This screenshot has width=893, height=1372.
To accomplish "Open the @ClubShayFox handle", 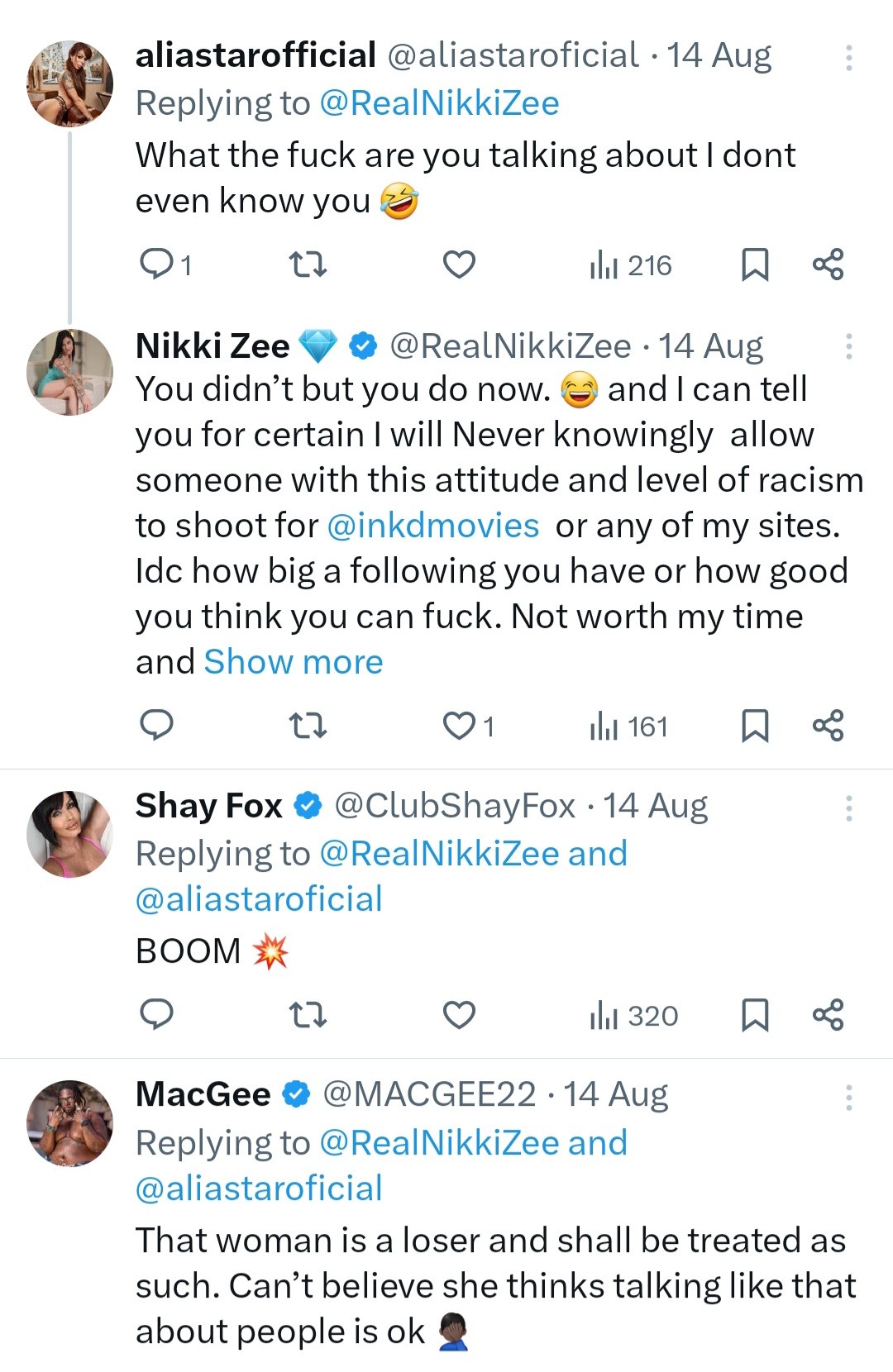I will tap(454, 806).
